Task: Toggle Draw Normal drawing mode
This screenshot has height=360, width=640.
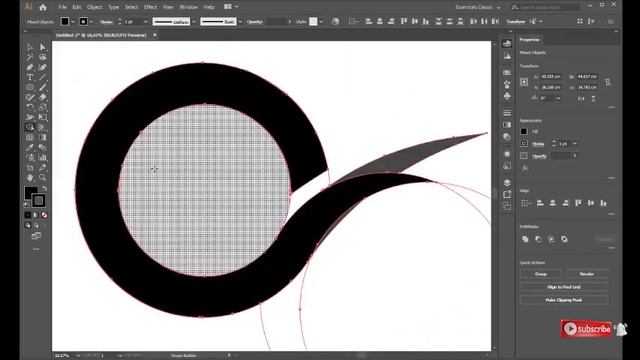Action: (x=28, y=225)
